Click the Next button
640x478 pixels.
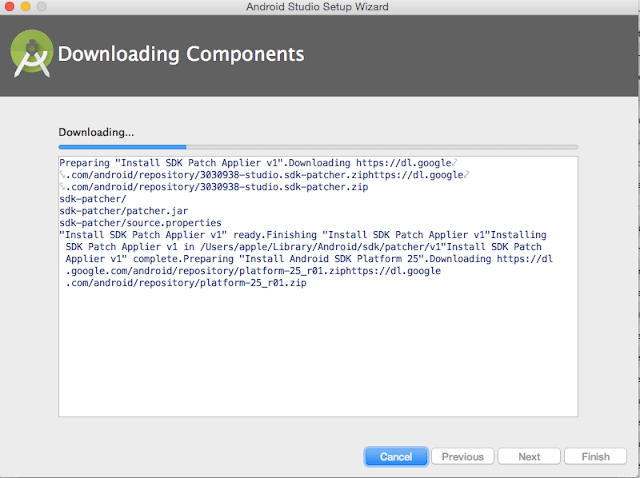tap(529, 456)
